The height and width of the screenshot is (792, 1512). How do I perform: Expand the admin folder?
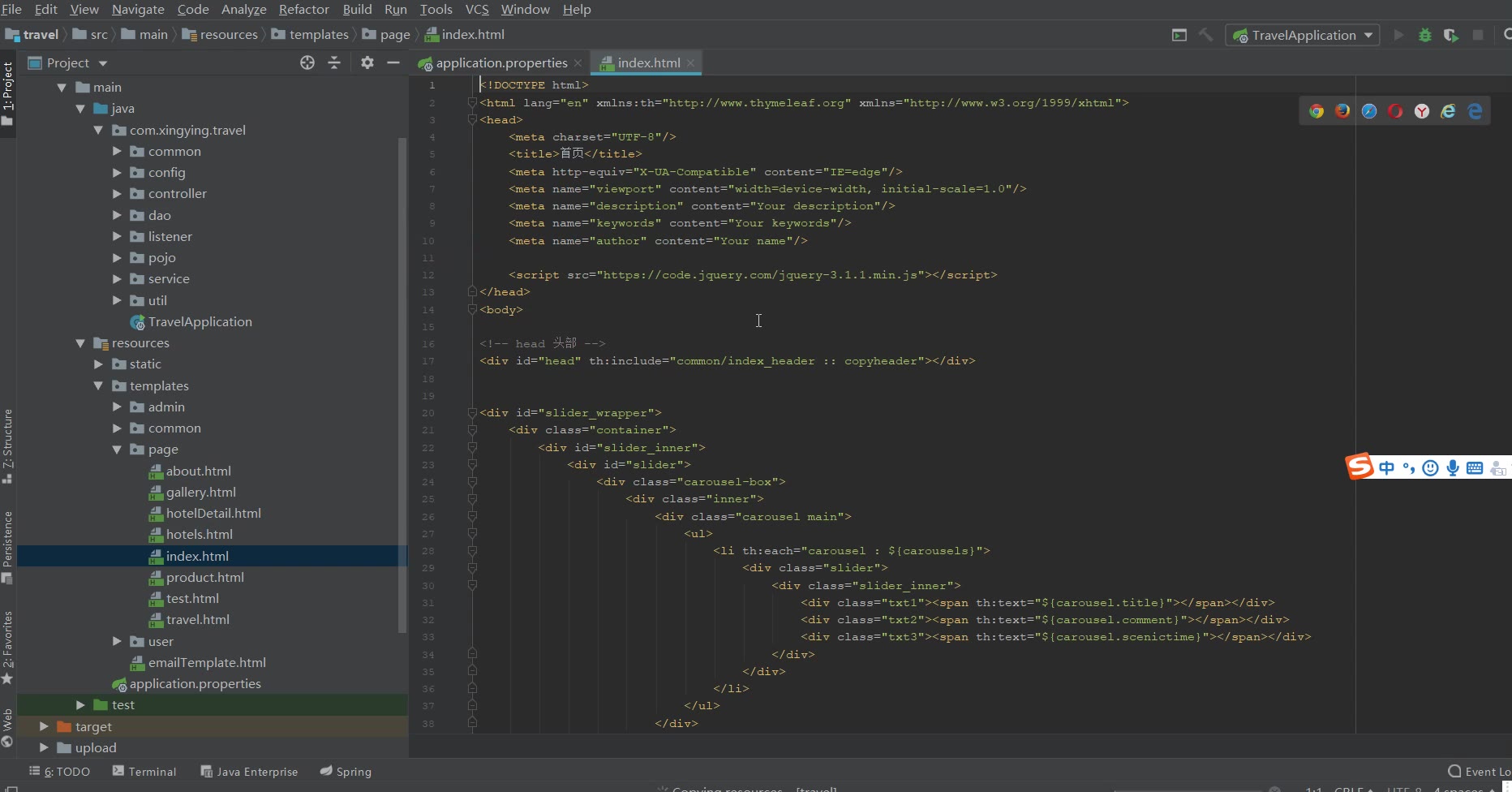click(x=117, y=407)
